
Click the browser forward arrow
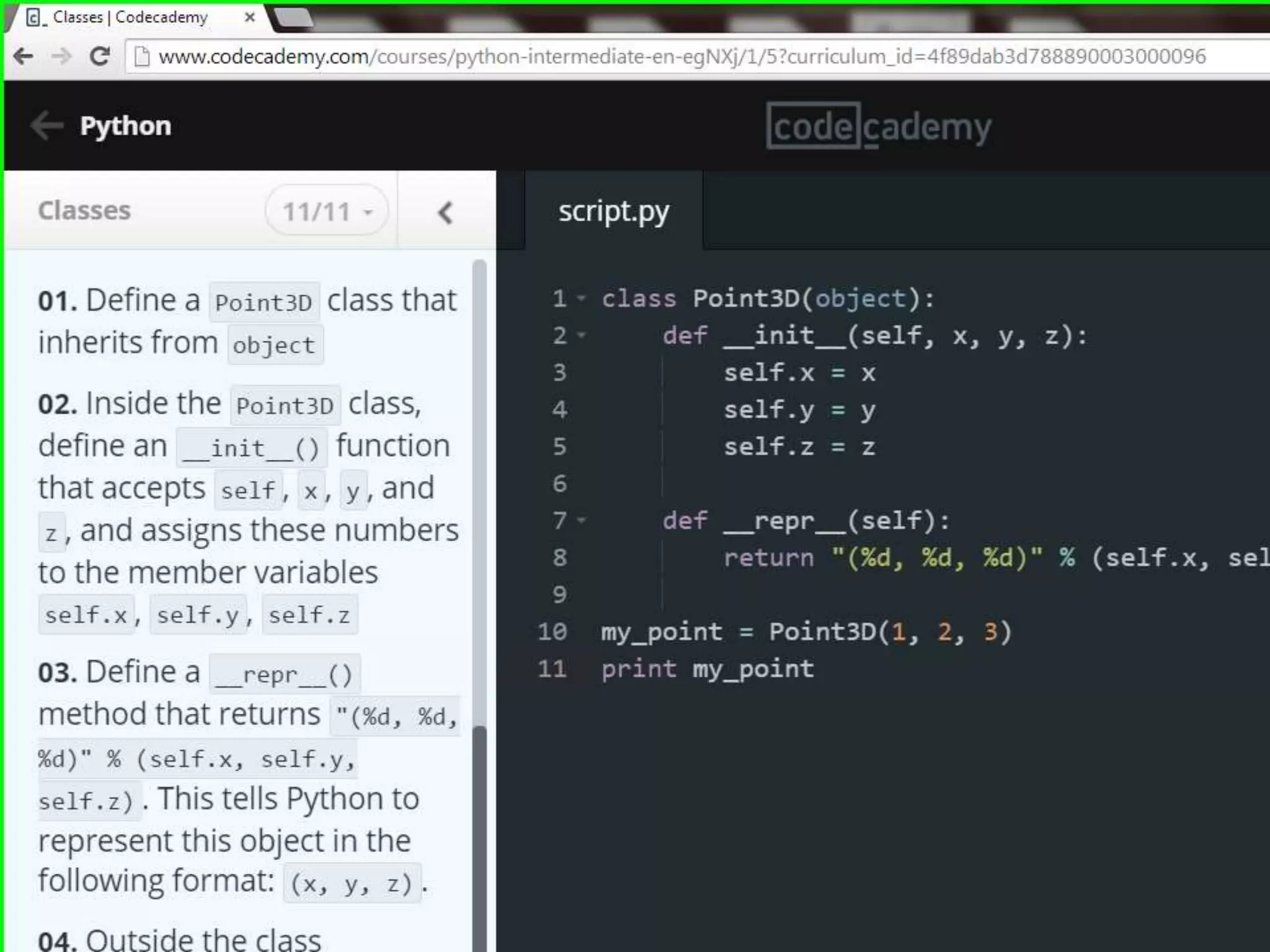61,56
